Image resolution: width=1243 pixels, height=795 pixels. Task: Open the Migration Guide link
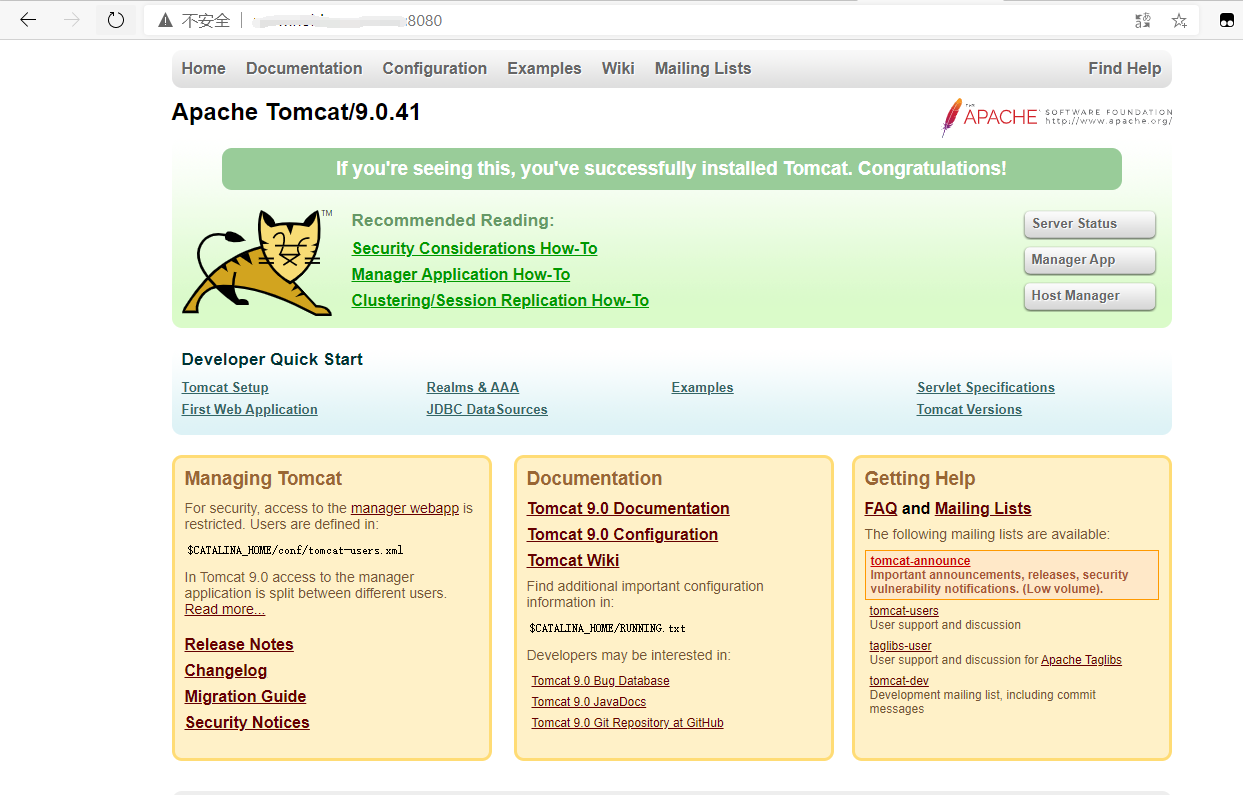click(x=245, y=696)
